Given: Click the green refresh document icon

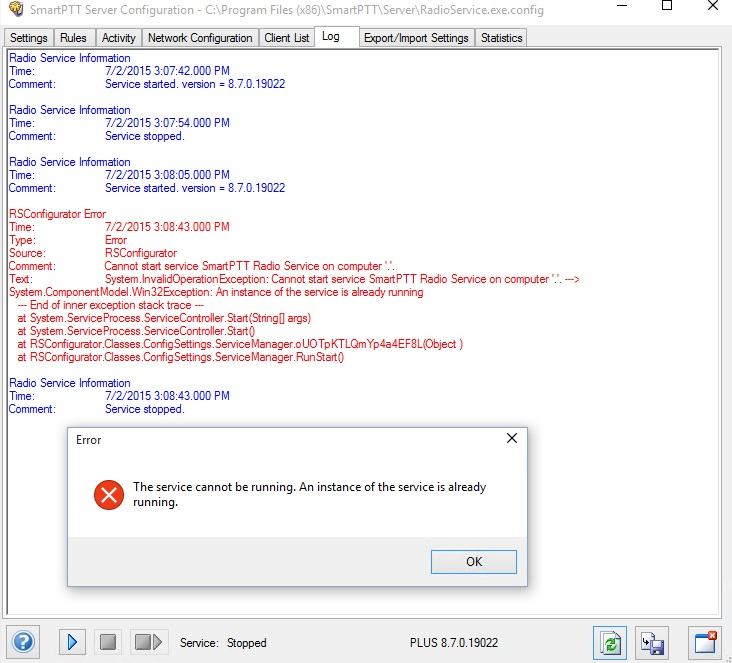Looking at the screenshot, I should [x=610, y=643].
